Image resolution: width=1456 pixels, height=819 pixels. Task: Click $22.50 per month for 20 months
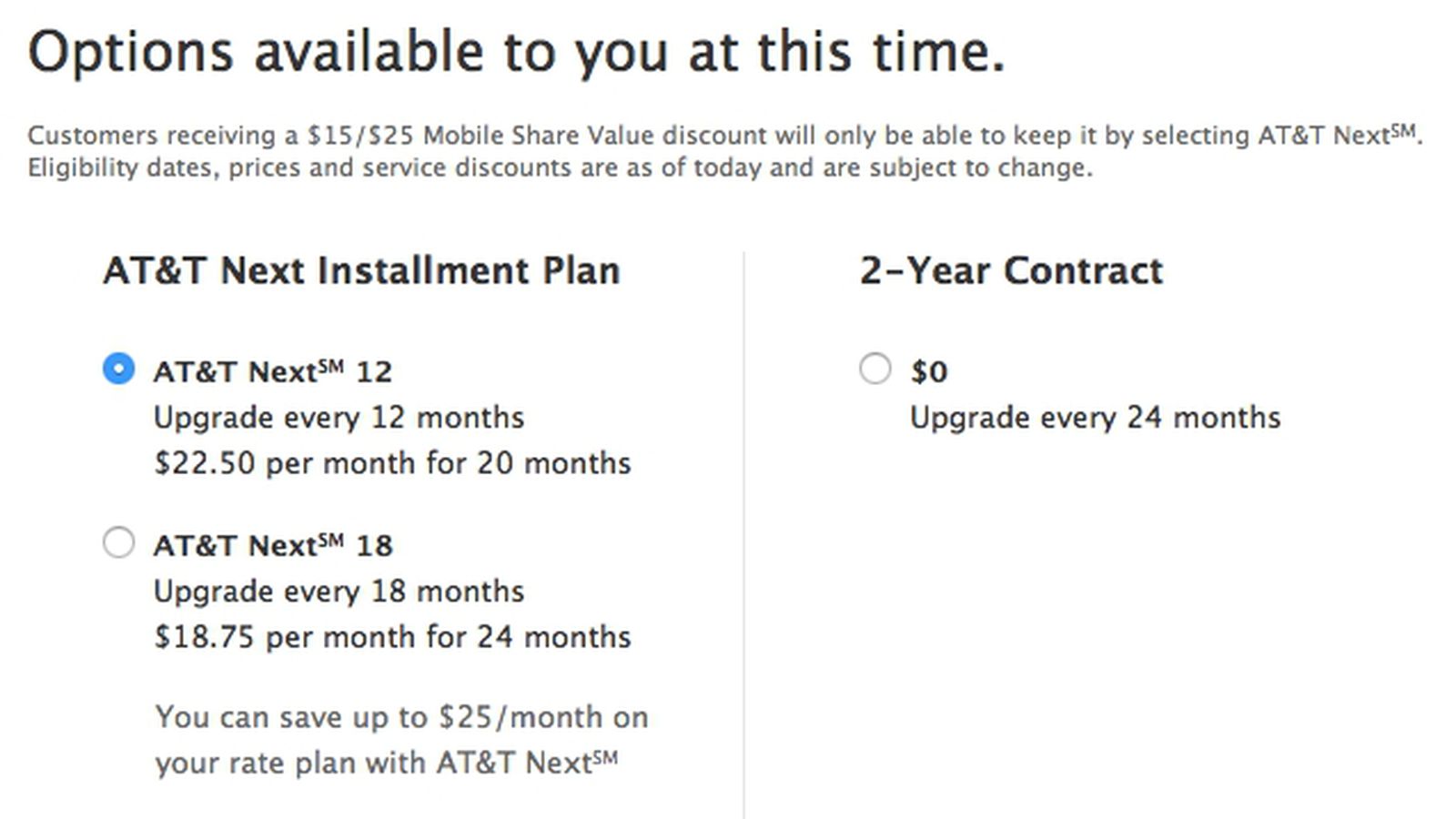tap(392, 463)
